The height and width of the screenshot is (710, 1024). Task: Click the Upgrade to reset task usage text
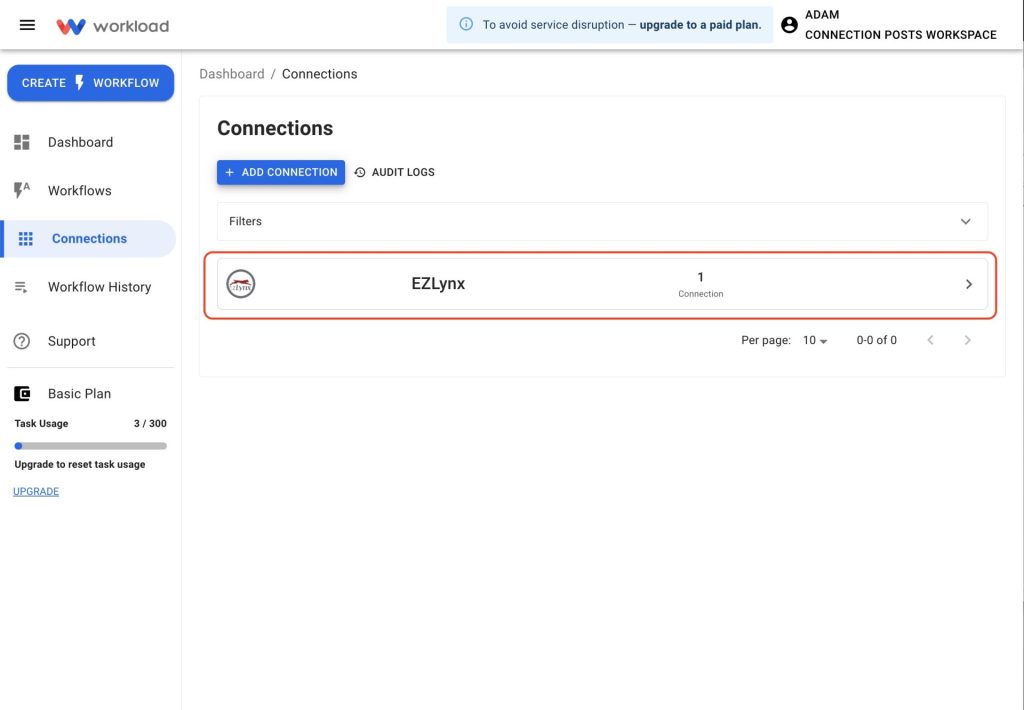click(80, 464)
